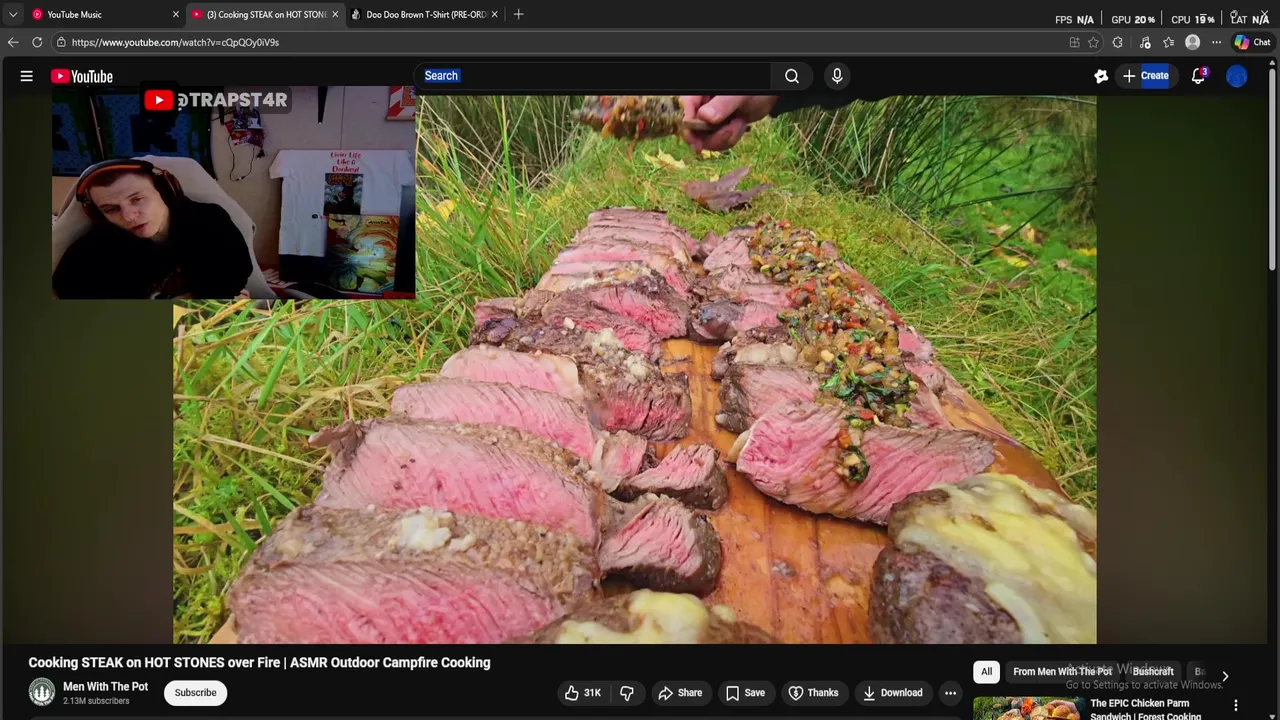Click the sparkle icon left of Create
Viewport: 1280px width, 720px height.
[1101, 76]
